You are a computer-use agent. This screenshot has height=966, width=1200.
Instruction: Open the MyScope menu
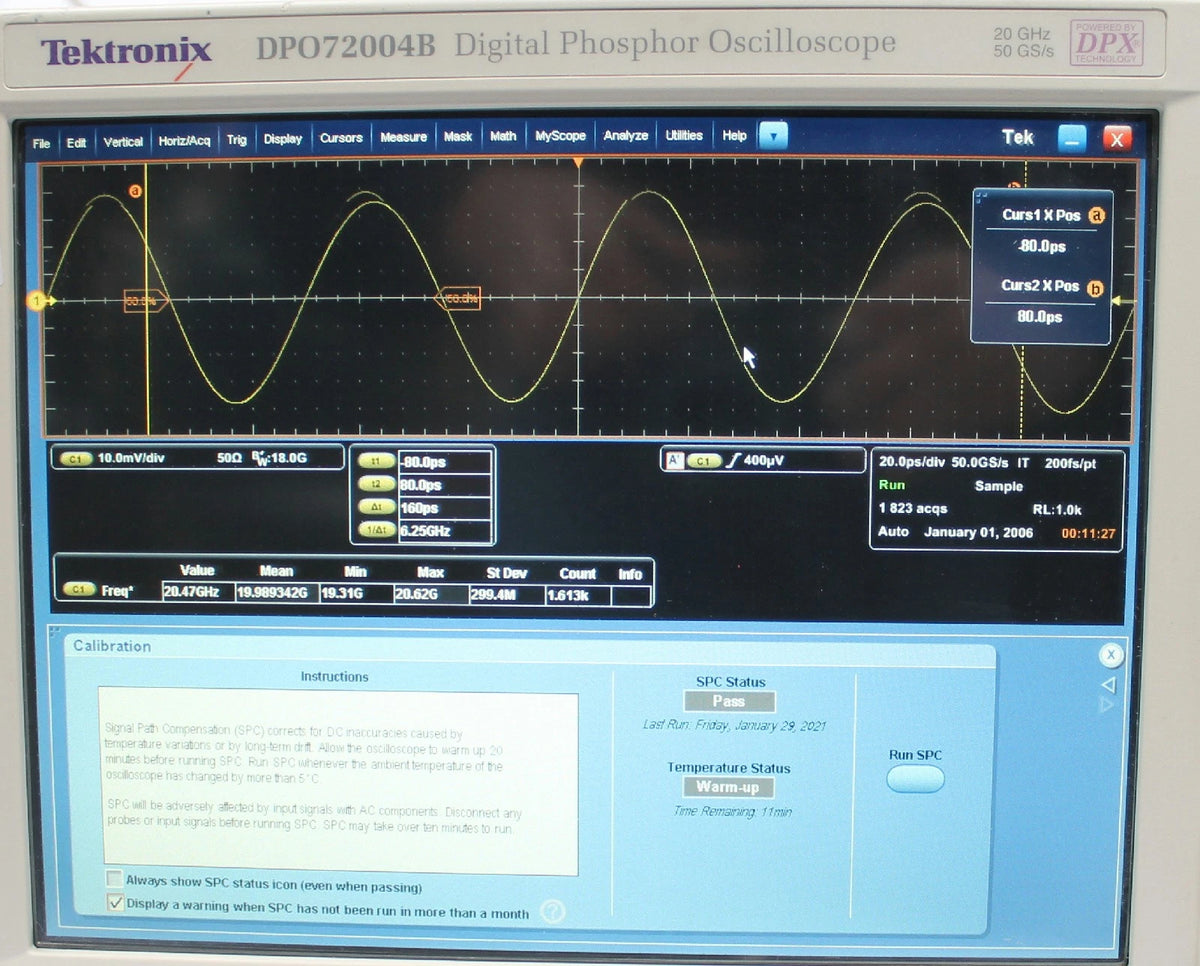coord(560,135)
